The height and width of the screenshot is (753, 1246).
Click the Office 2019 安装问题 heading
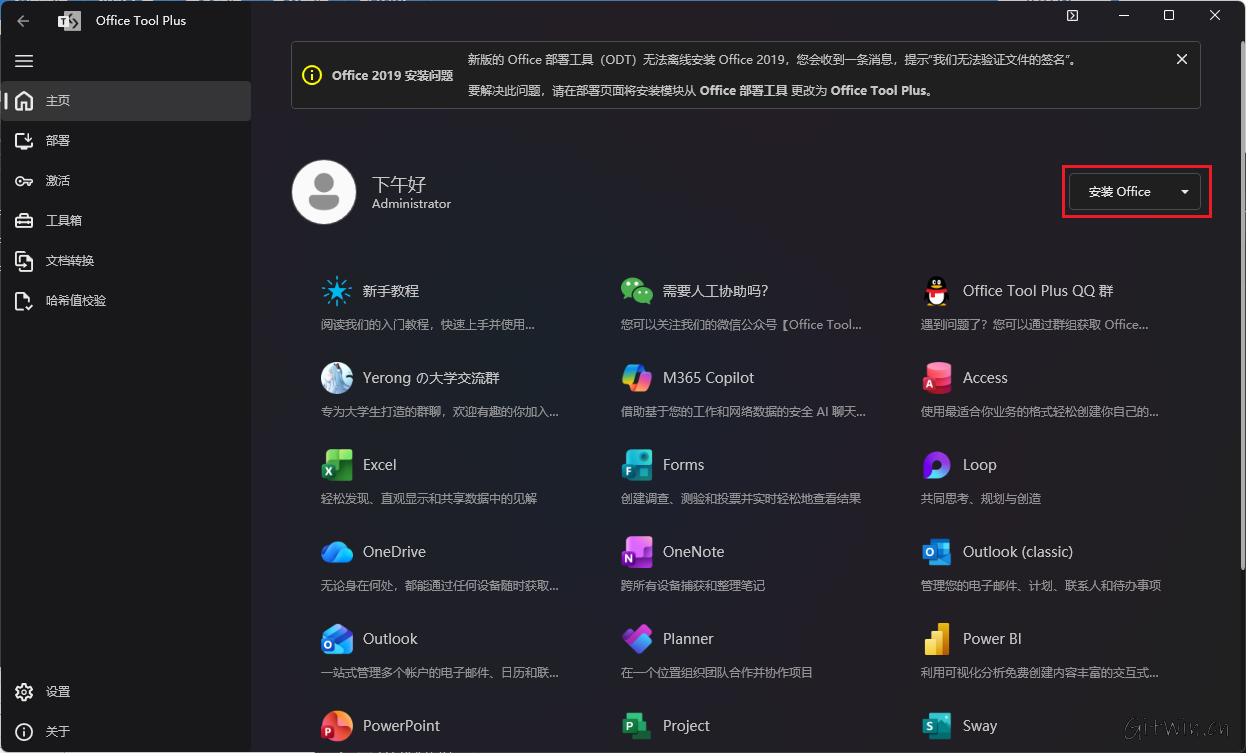pos(392,75)
